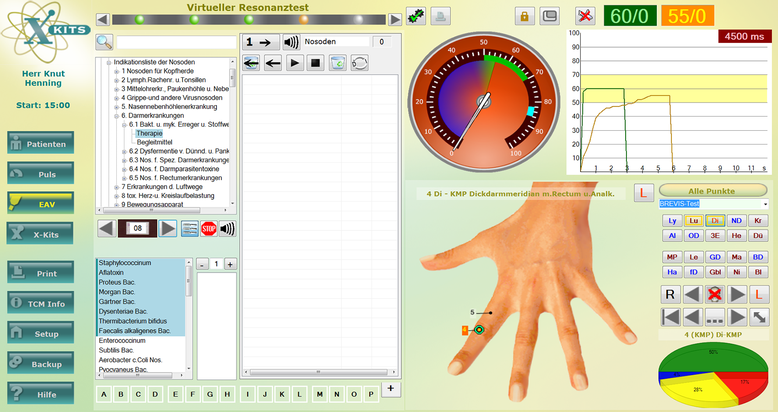
Task: Click the diagonal resize arrows icon
Action: 762,316
